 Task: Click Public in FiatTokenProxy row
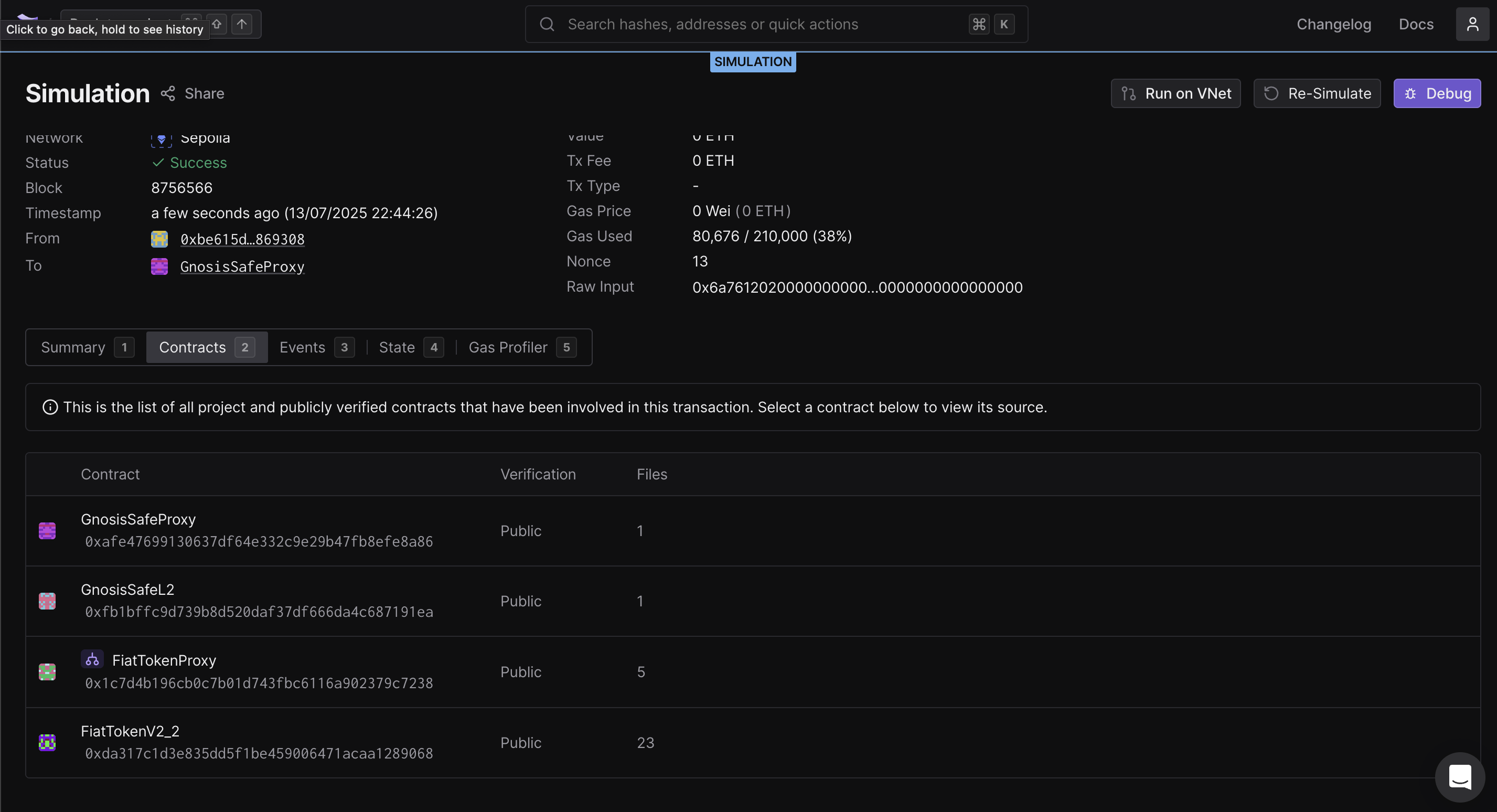coord(521,672)
